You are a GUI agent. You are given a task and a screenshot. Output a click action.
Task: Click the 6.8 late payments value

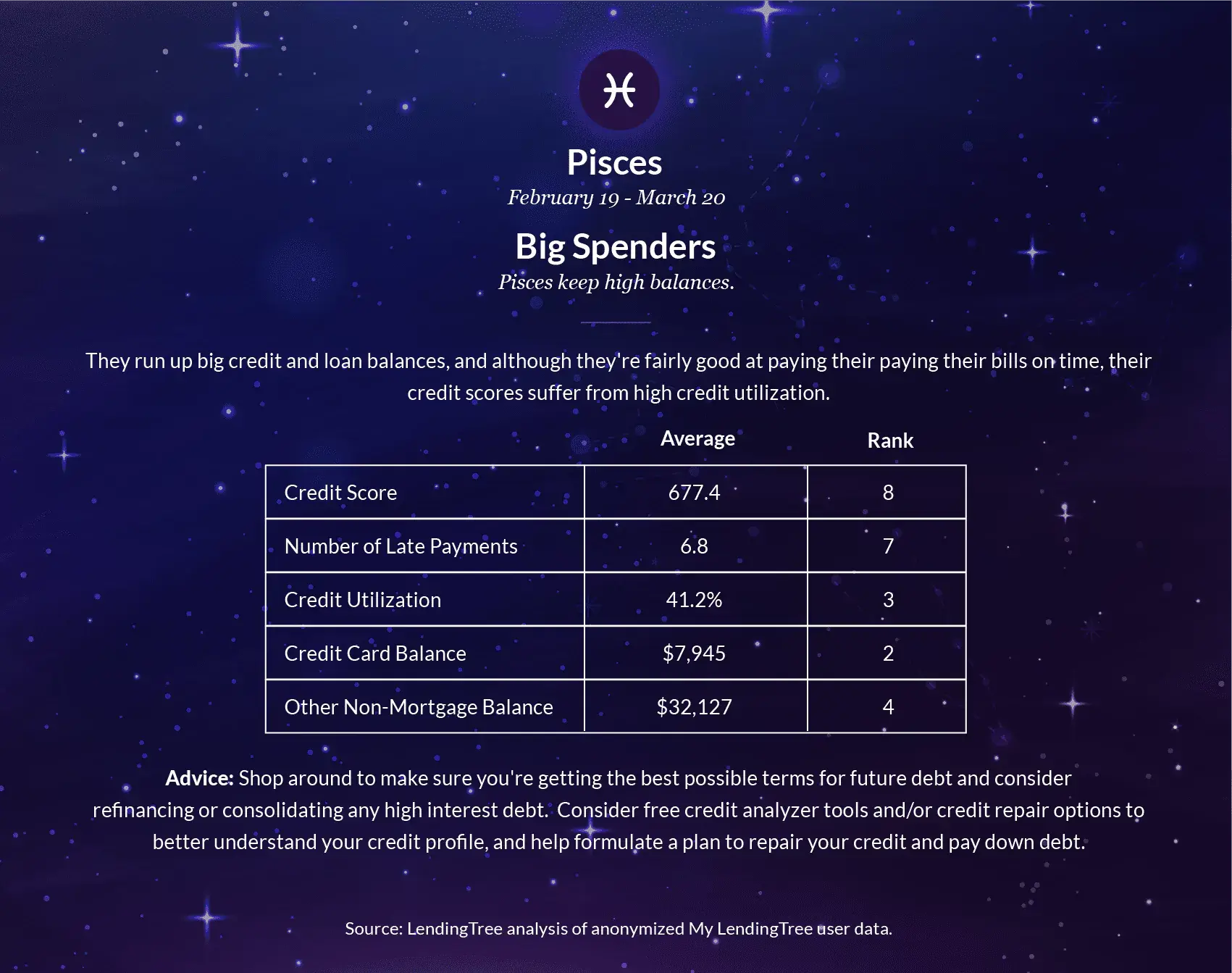pos(694,546)
